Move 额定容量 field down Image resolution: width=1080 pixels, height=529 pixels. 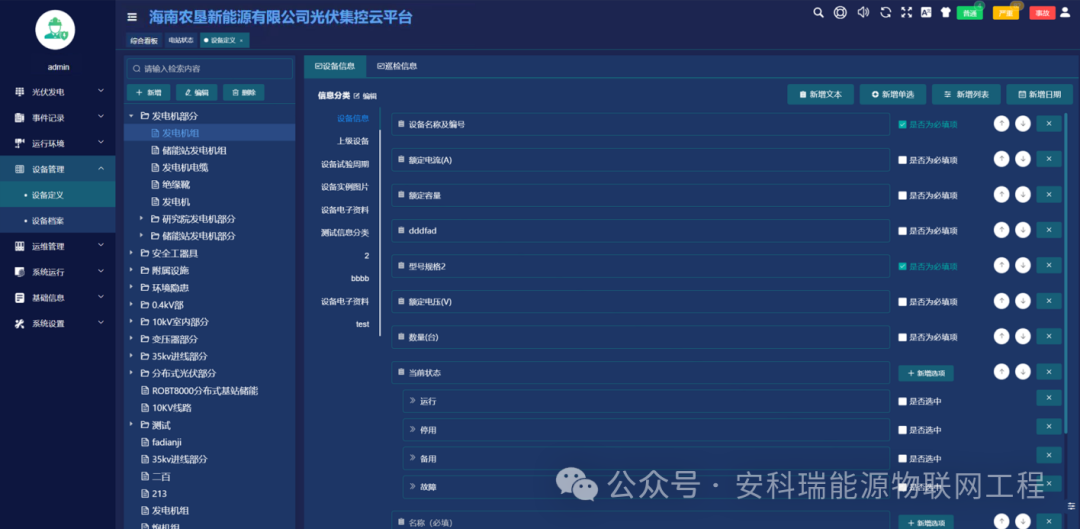click(x=1023, y=195)
